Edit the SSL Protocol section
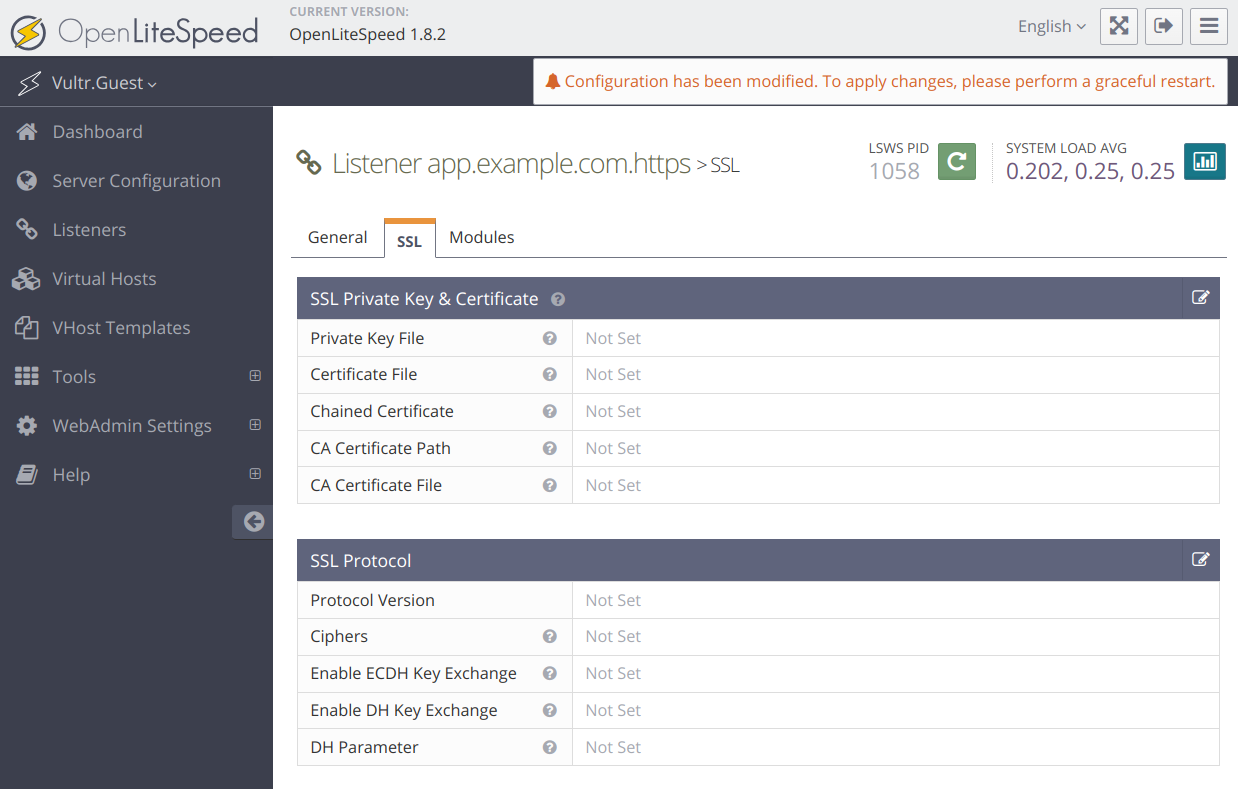1238x789 pixels. [x=1201, y=560]
